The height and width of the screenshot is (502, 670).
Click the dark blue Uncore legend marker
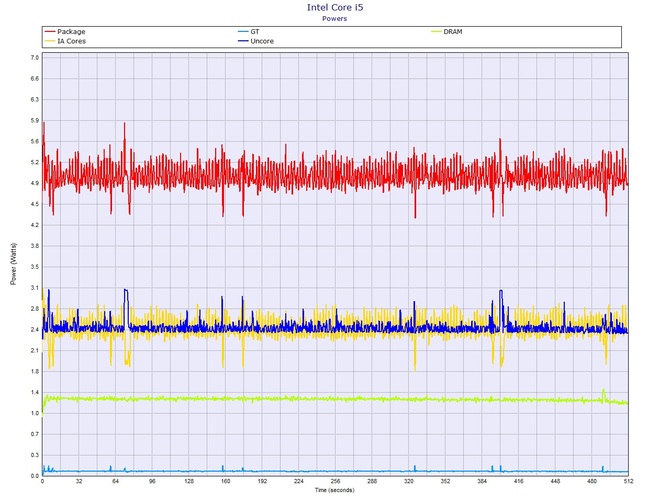(243, 41)
